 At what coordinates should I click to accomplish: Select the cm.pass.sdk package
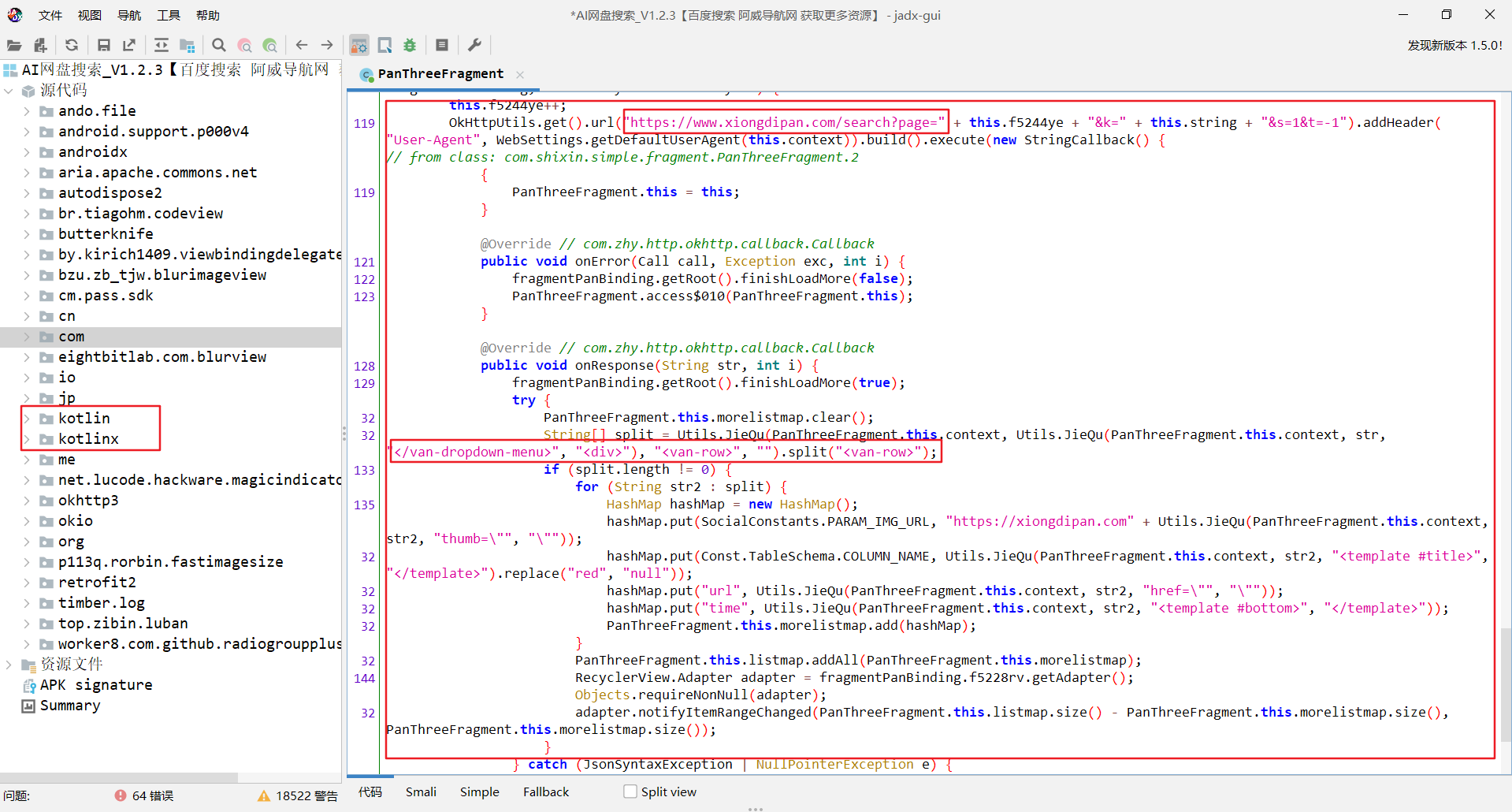[x=106, y=296]
